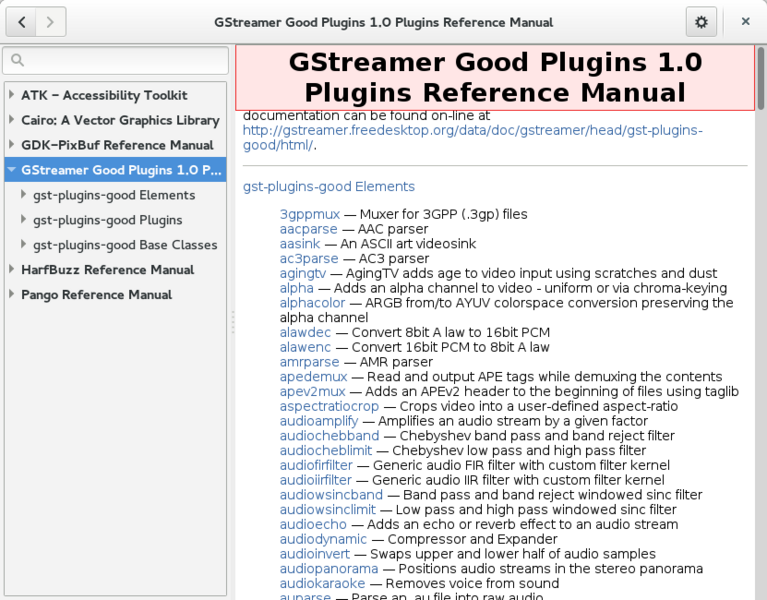Expand gst-plugins-good Plugins subtree
Viewport: 767px width, 600px height.
23,219
